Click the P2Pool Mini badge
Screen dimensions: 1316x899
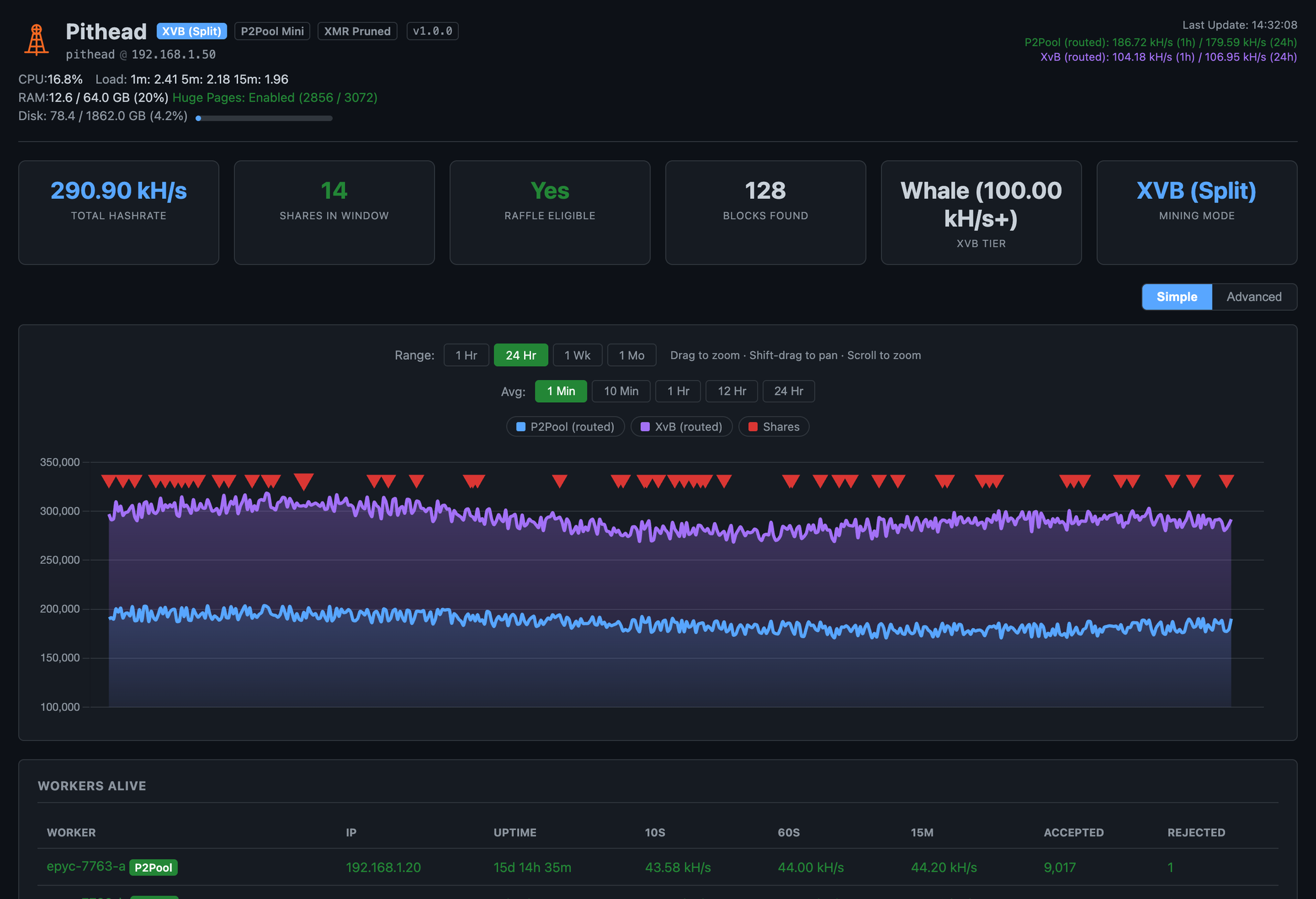272,31
